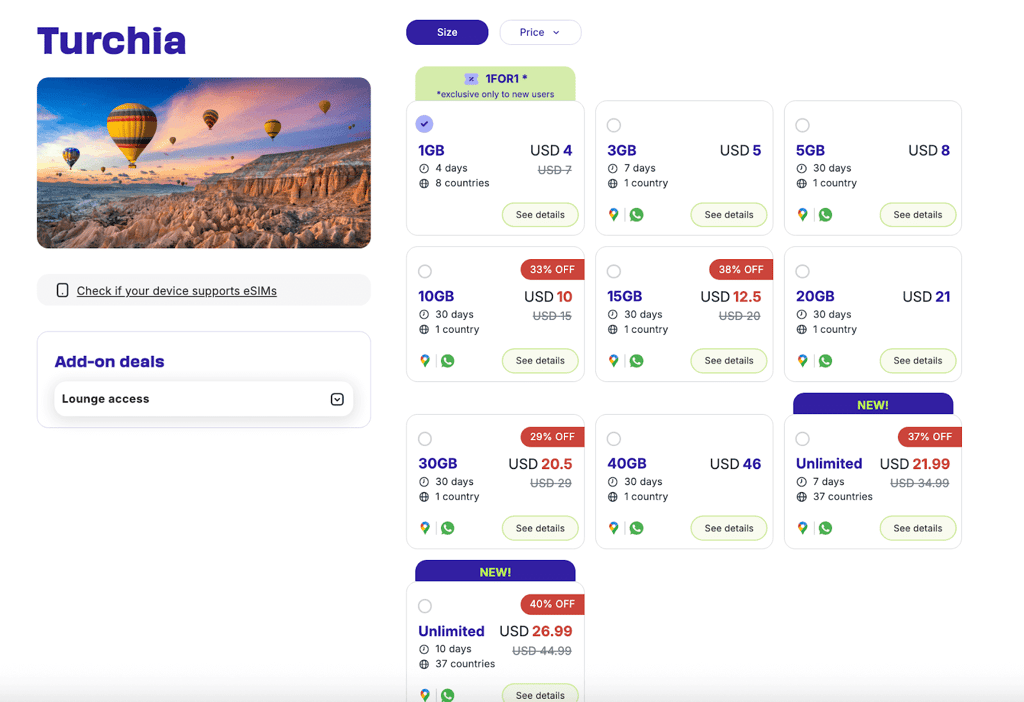Click Google Maps icon on Unlimited 7 days card

[802, 528]
